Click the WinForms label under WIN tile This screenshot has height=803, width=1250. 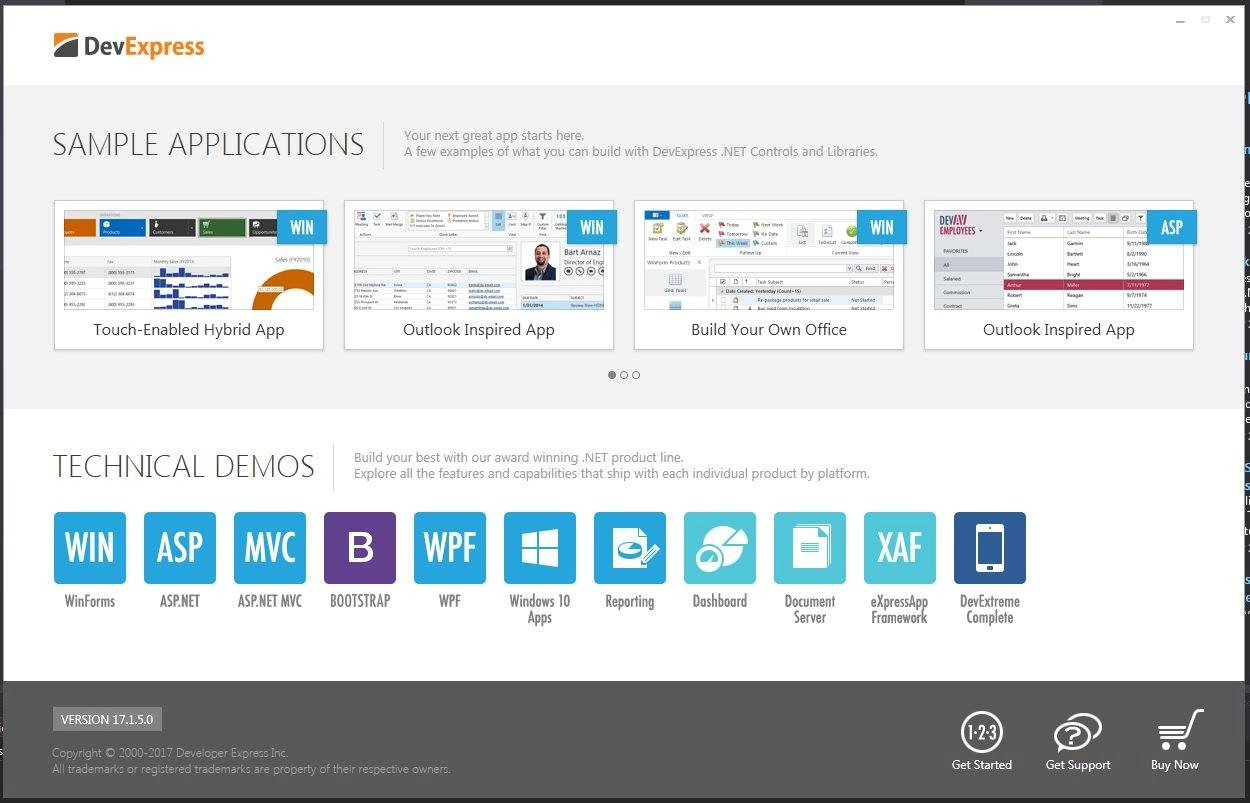(90, 601)
